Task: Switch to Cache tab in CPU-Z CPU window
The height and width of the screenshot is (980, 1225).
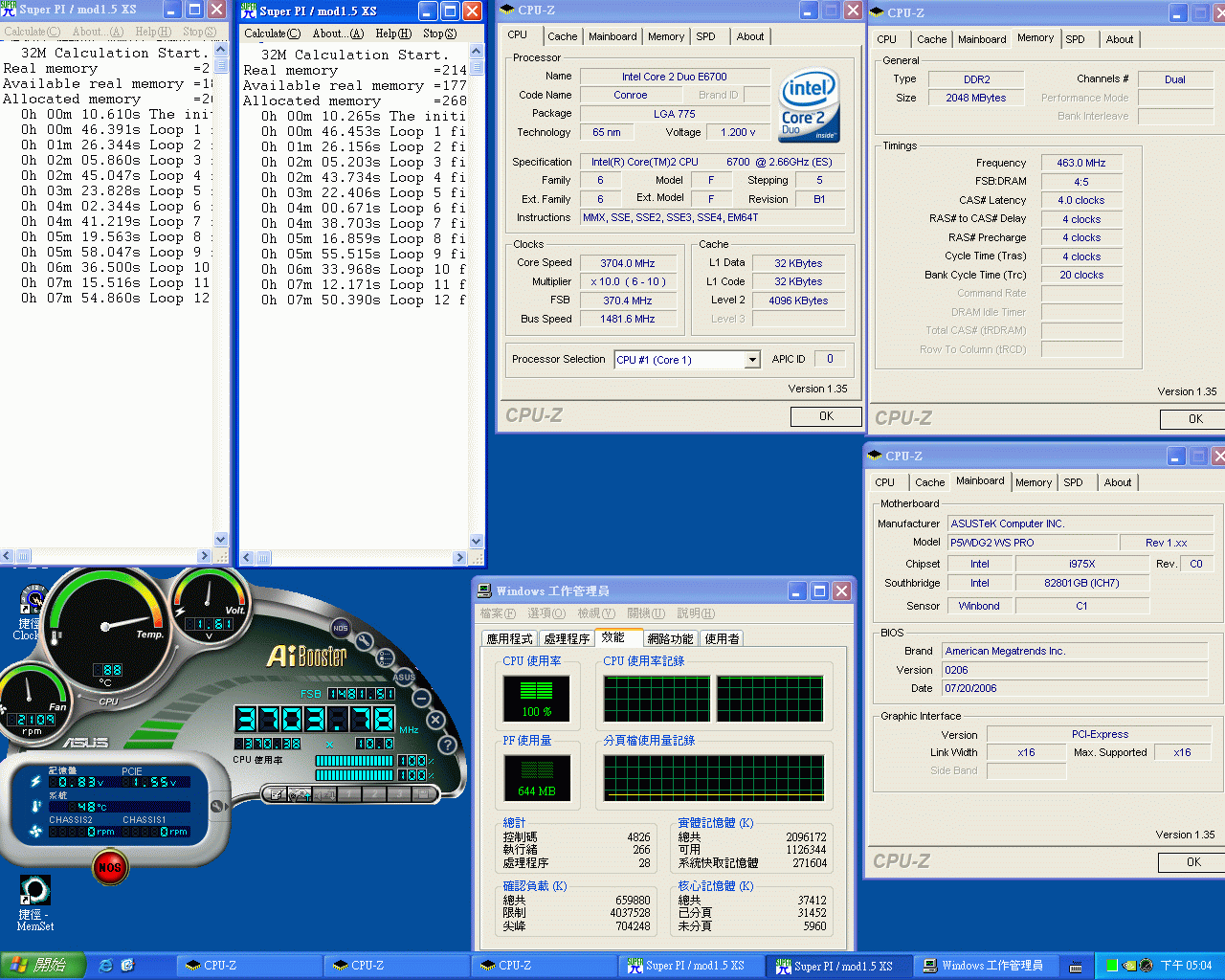Action: coord(563,36)
